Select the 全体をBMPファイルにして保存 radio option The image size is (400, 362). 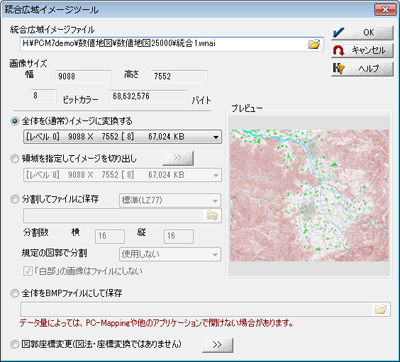pyautogui.click(x=15, y=294)
